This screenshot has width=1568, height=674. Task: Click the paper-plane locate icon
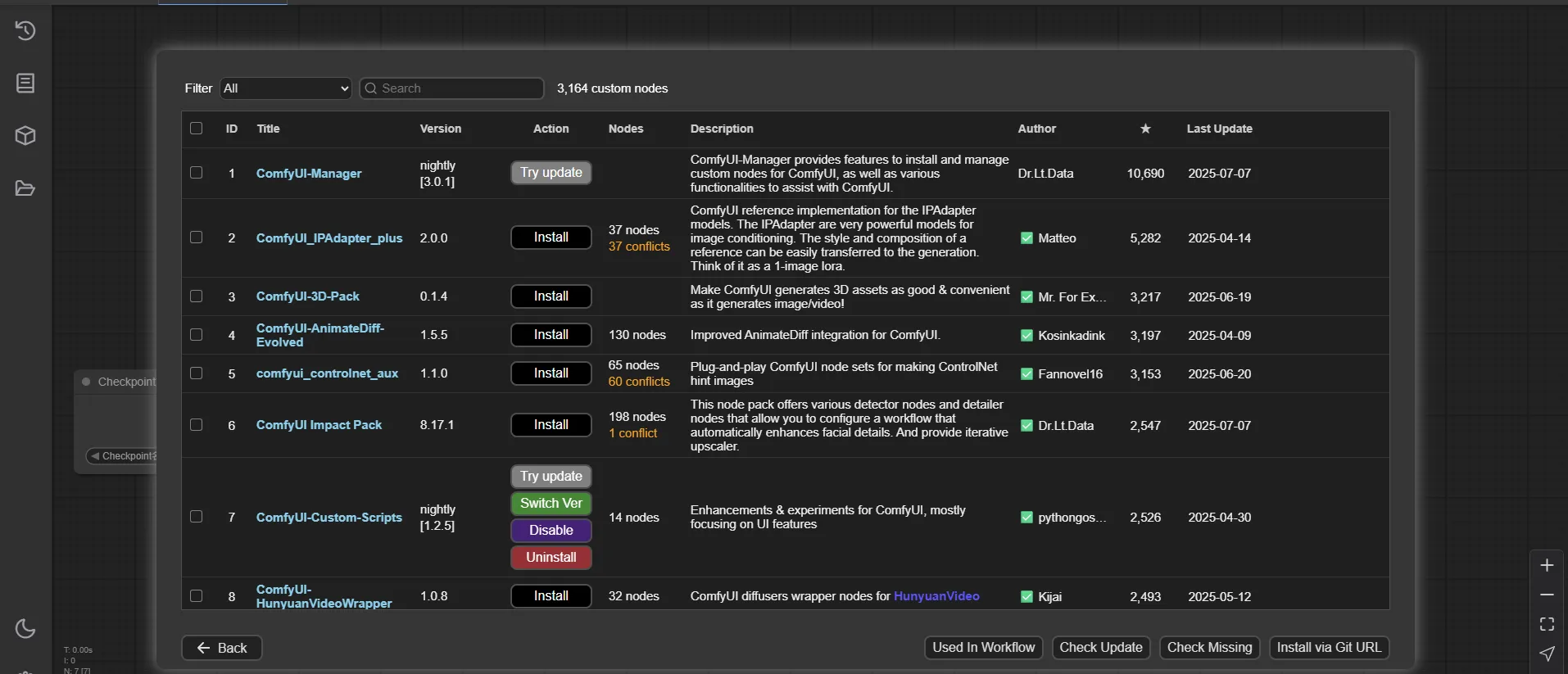[x=1547, y=654]
